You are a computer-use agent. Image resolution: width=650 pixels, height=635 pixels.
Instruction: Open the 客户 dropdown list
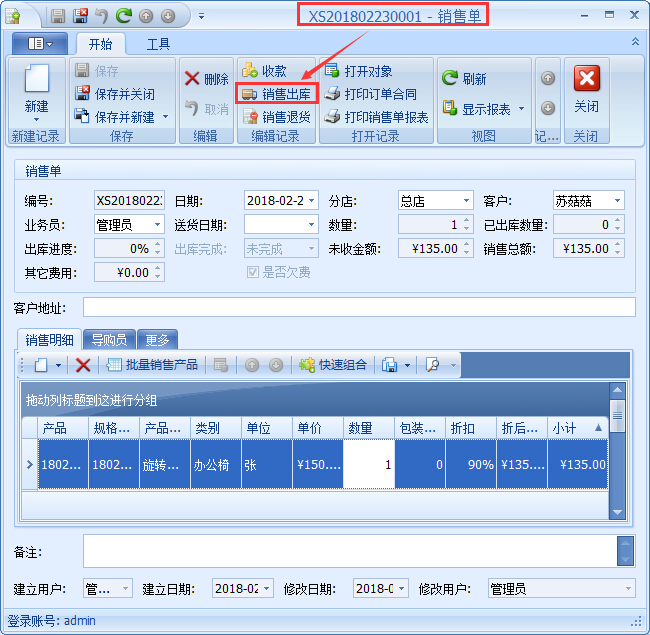(x=617, y=201)
